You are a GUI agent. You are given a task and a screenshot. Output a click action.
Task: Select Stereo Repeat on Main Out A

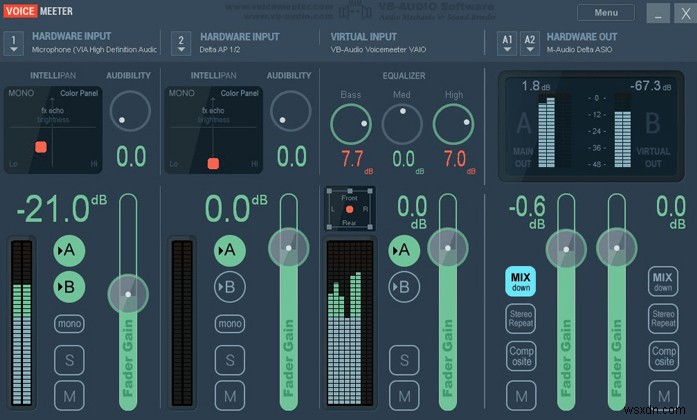(x=521, y=319)
